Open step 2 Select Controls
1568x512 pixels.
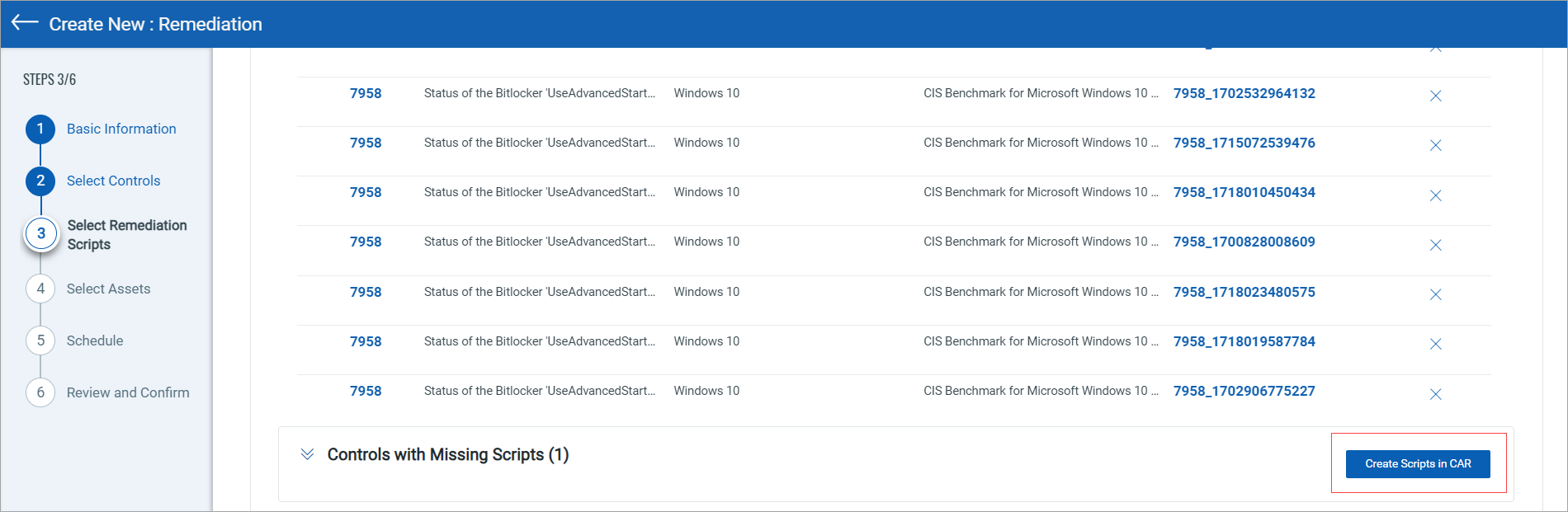click(40, 181)
